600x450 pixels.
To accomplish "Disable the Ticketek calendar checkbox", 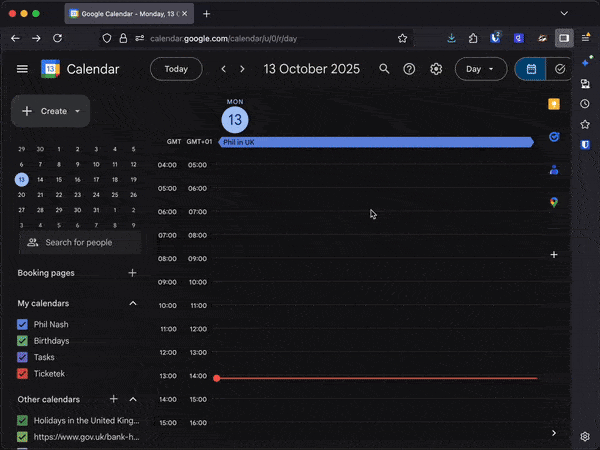I will tap(22, 373).
